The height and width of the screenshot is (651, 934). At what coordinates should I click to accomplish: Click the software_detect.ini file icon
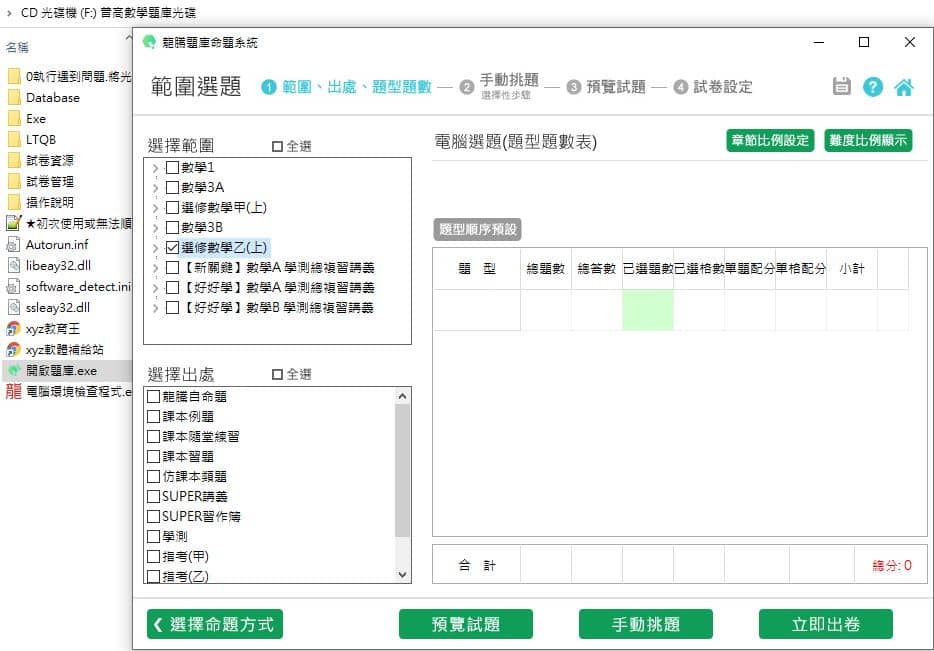click(14, 286)
